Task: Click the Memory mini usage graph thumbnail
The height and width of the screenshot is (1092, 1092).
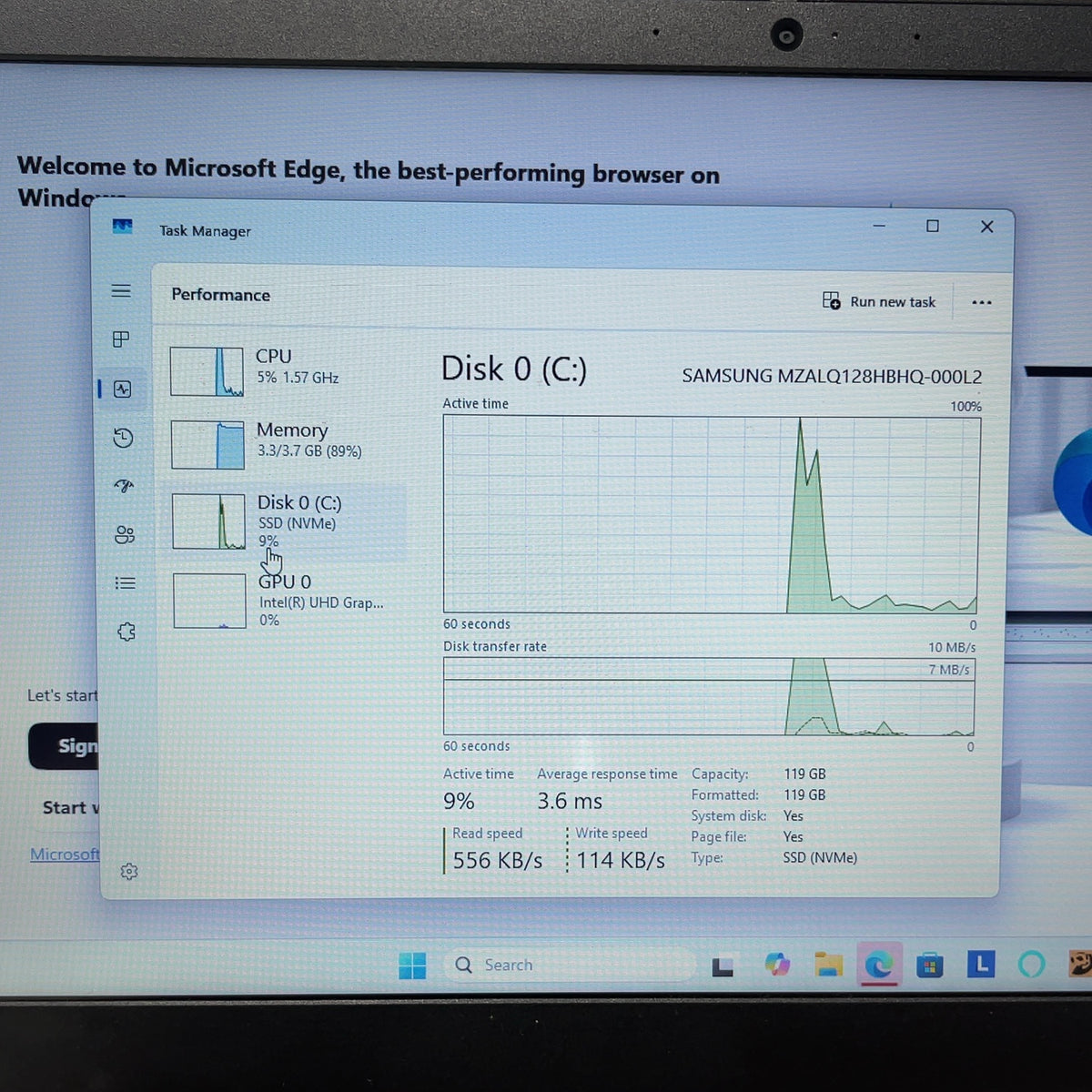Action: 207,445
